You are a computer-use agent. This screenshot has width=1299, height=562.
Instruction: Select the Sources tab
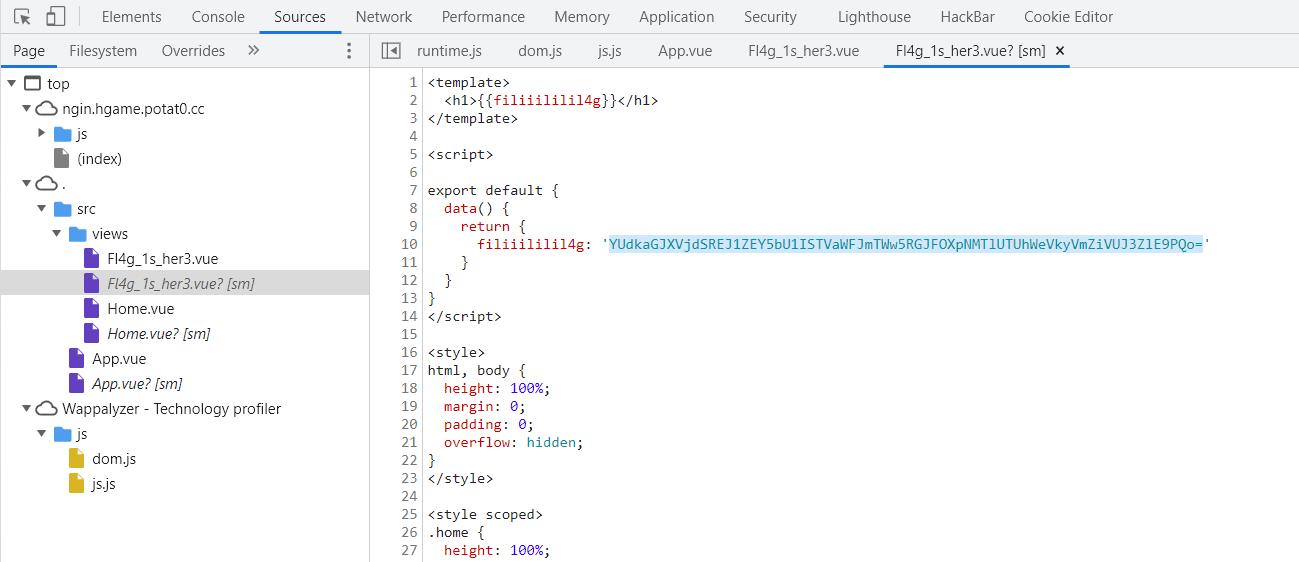300,17
